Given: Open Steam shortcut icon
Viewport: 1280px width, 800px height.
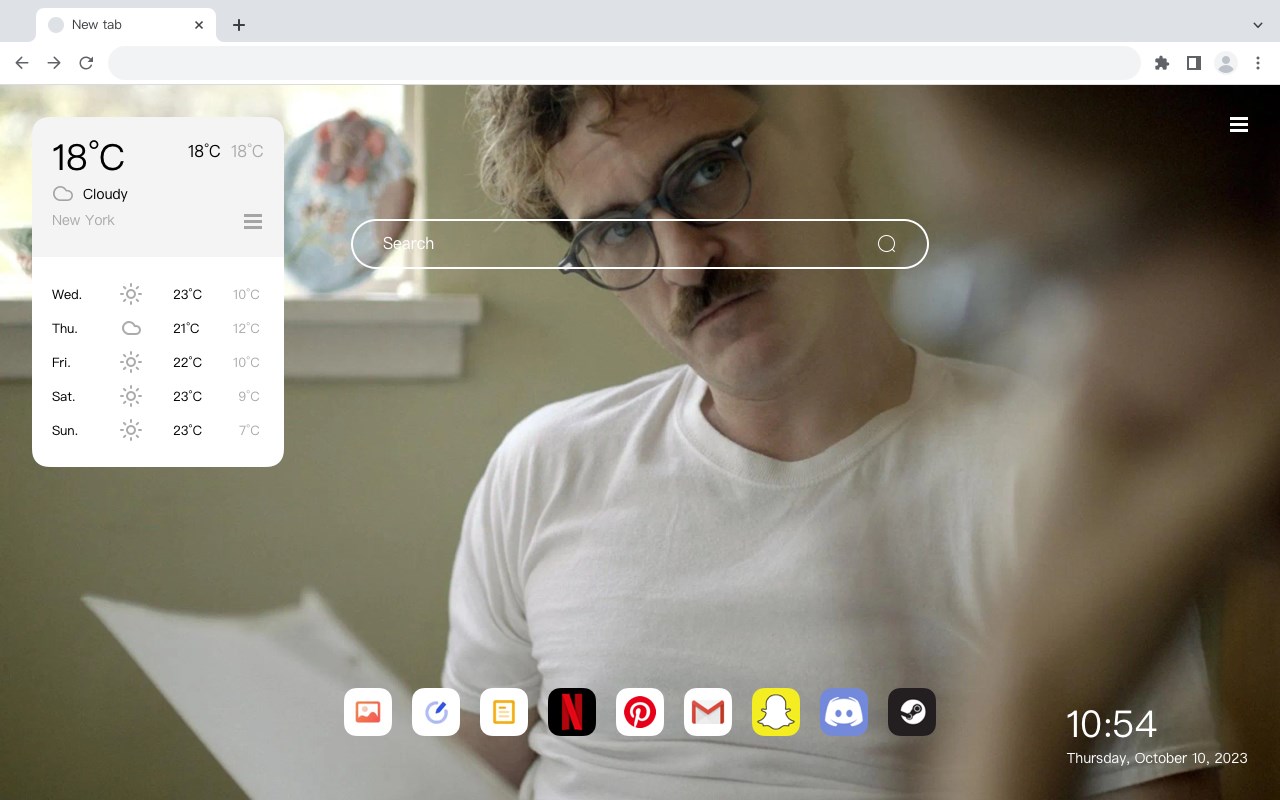Looking at the screenshot, I should (x=912, y=712).
